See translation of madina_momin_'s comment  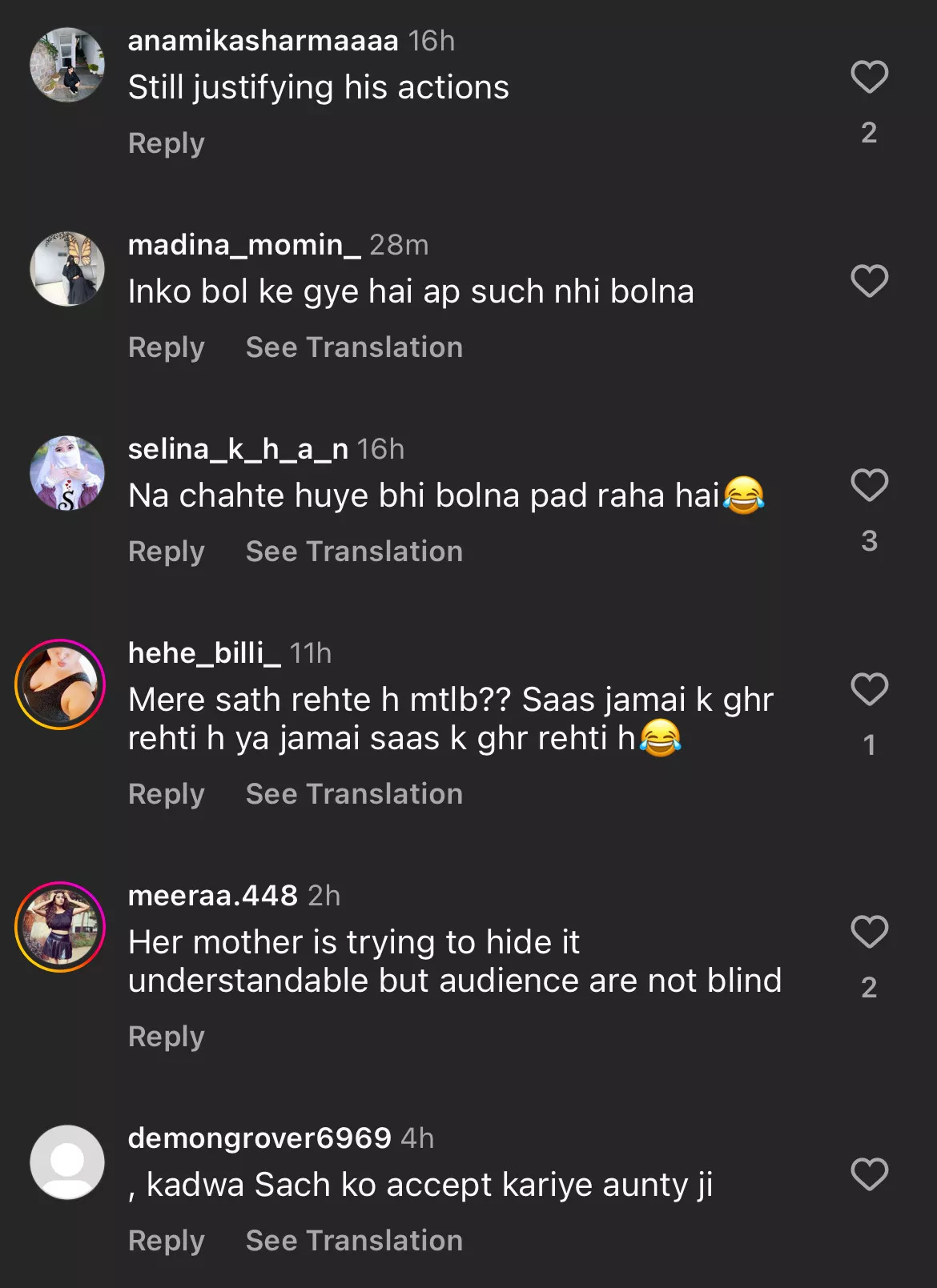tap(354, 347)
